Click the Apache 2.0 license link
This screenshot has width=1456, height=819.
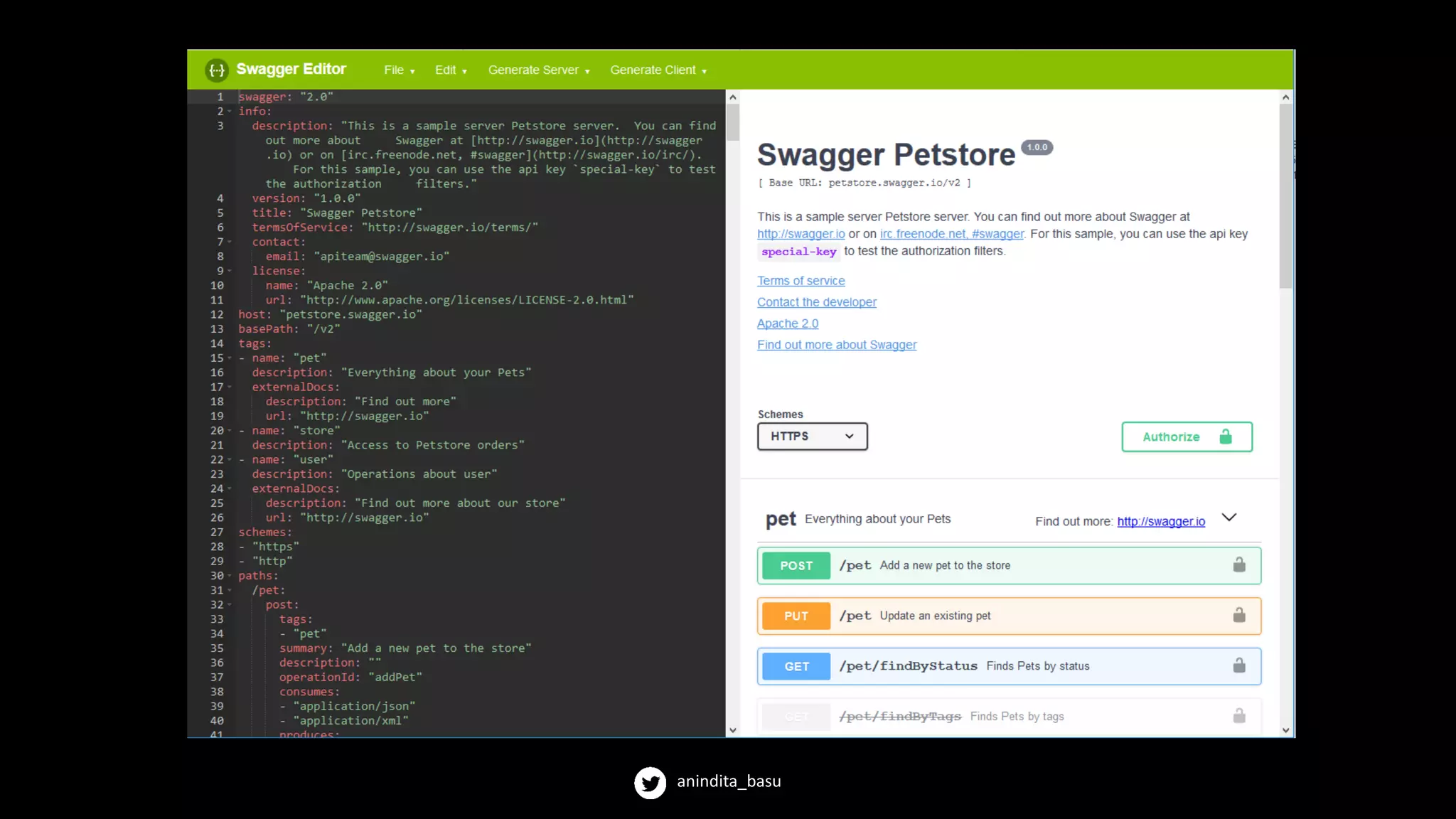[x=787, y=323]
